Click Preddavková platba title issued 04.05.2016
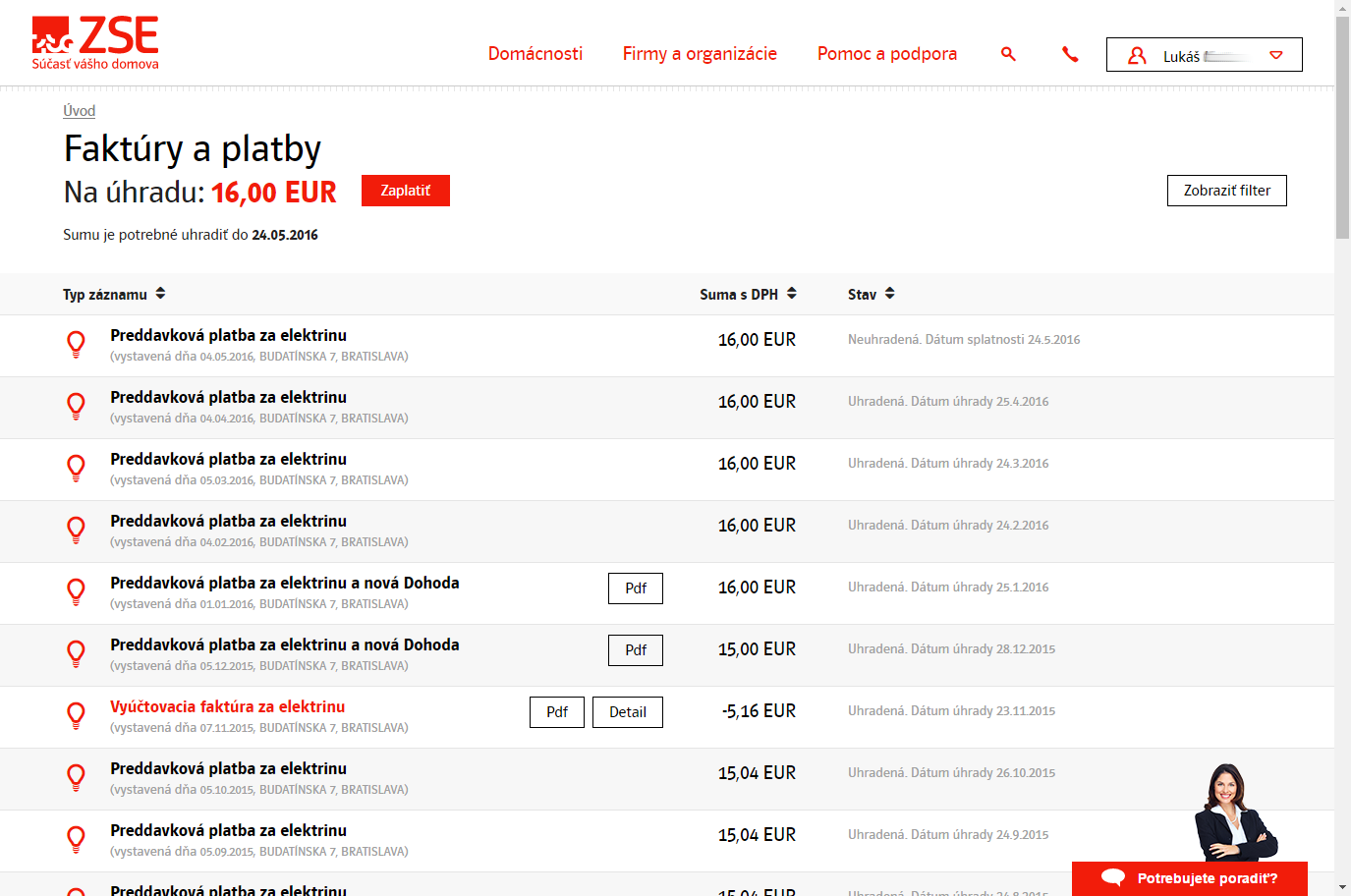 pos(228,335)
